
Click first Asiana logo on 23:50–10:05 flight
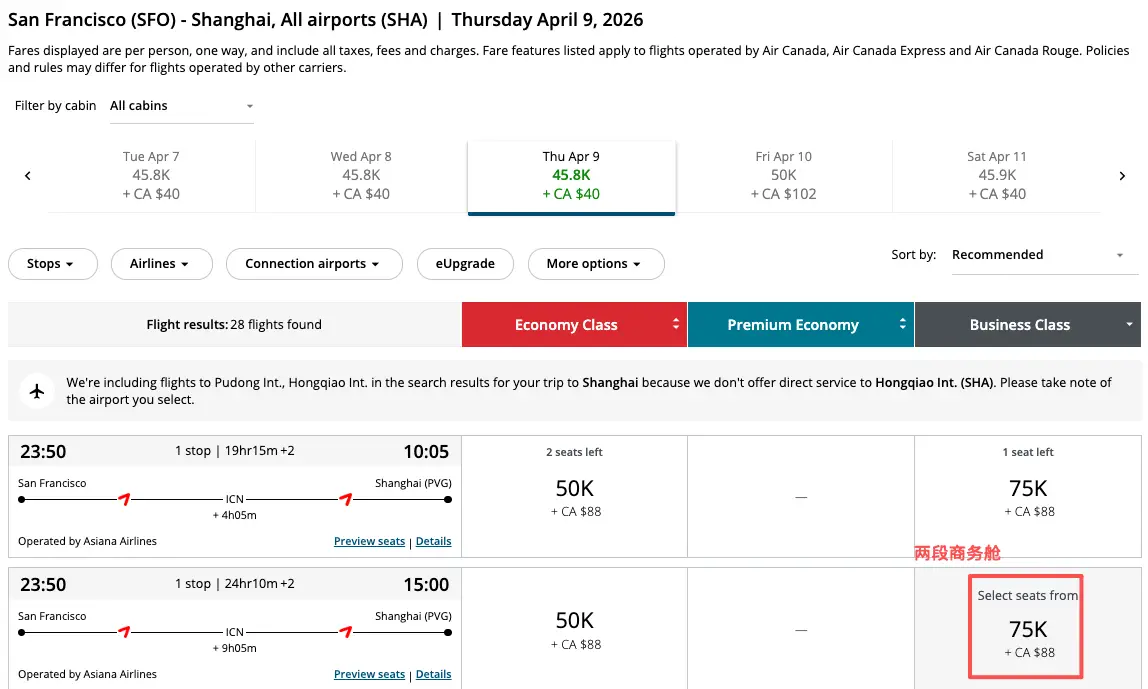pyautogui.click(x=124, y=498)
